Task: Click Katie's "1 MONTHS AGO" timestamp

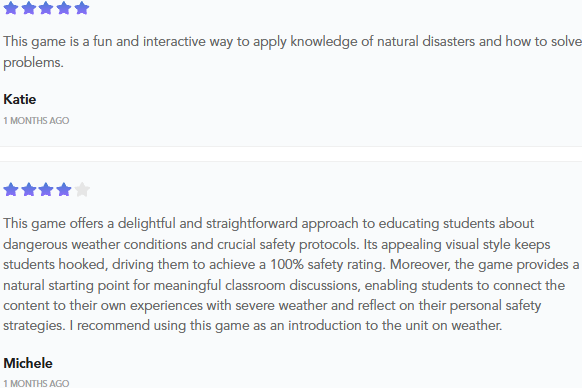Action: [36, 121]
